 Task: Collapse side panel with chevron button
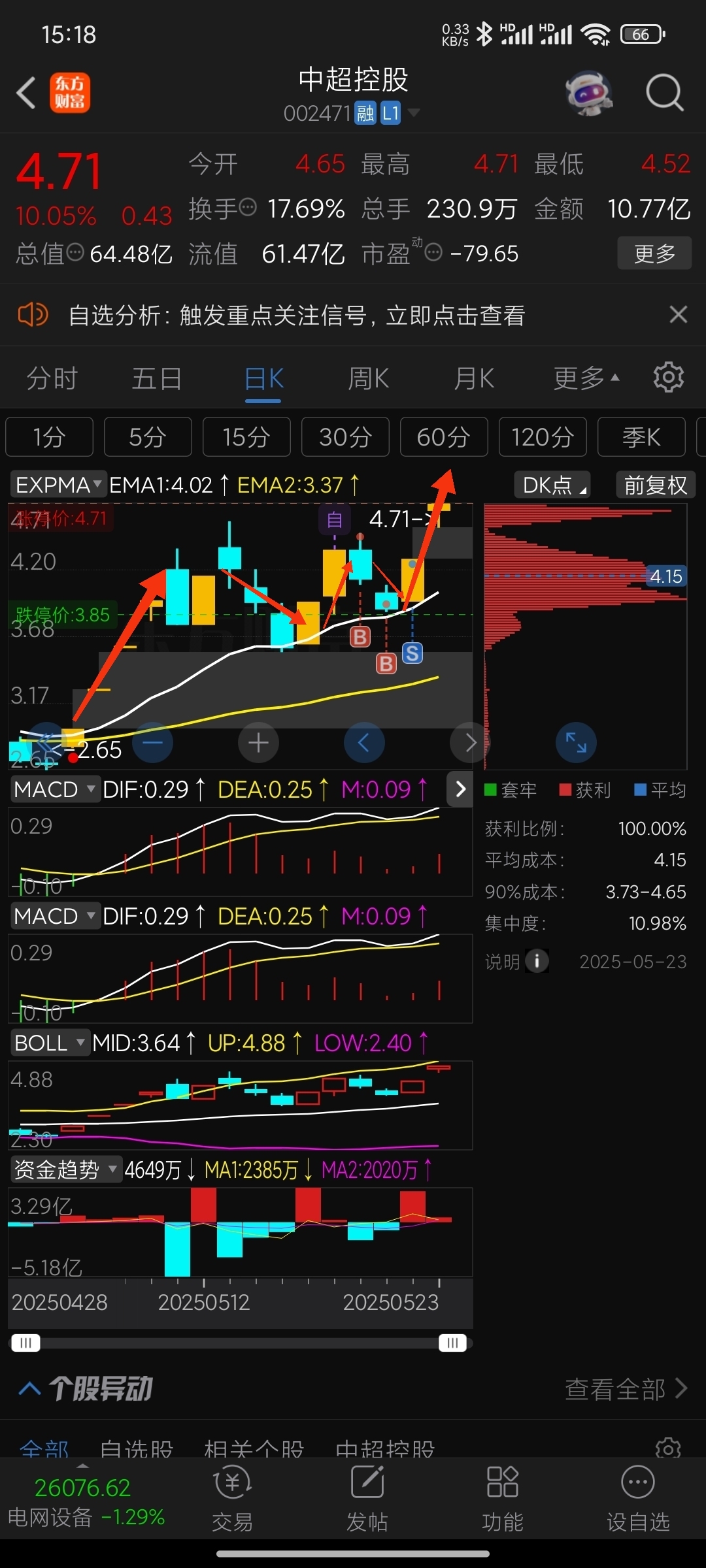[460, 789]
